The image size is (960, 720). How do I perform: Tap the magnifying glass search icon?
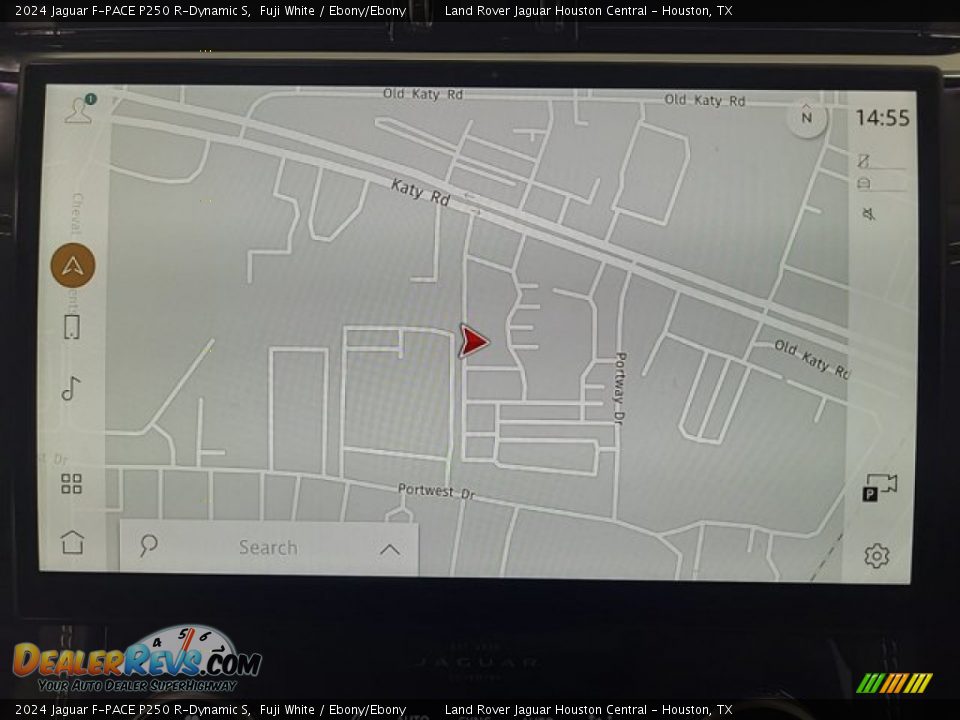[148, 546]
